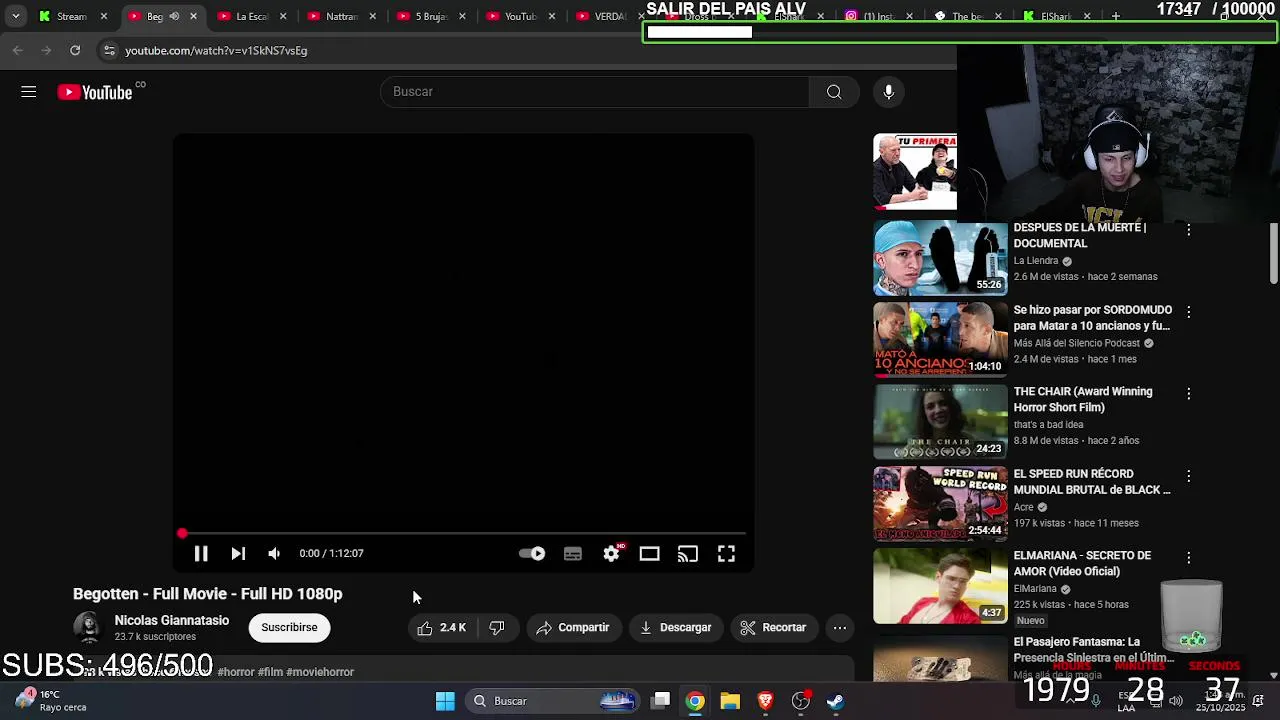Screen dimensions: 1280x720
Task: Open options for EL SPEED RUN video
Action: pyautogui.click(x=1188, y=476)
